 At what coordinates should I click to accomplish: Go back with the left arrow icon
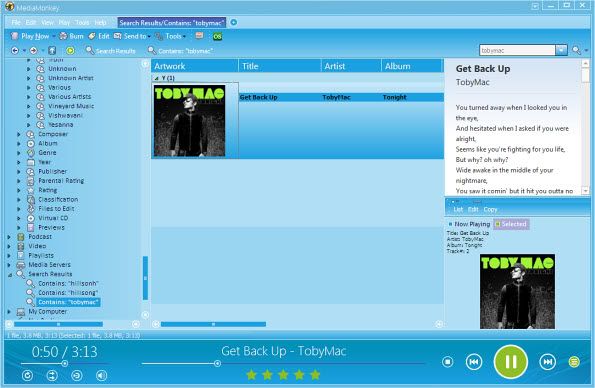pos(15,50)
